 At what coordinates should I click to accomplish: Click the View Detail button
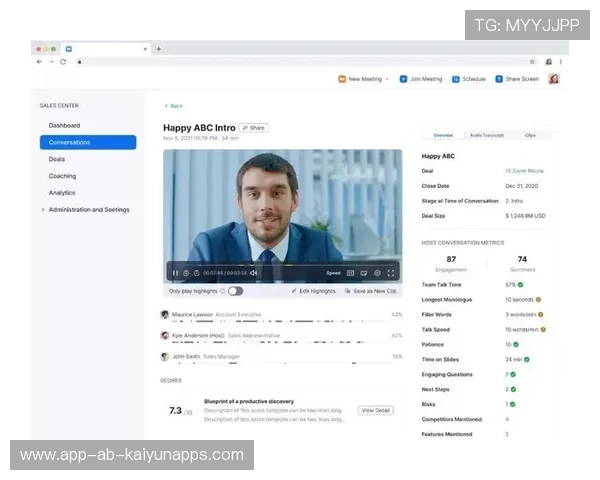coord(376,410)
